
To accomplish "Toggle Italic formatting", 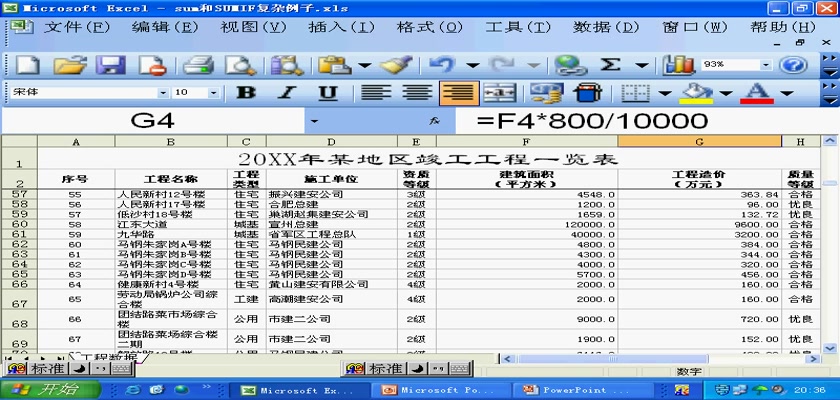I will click(x=286, y=93).
